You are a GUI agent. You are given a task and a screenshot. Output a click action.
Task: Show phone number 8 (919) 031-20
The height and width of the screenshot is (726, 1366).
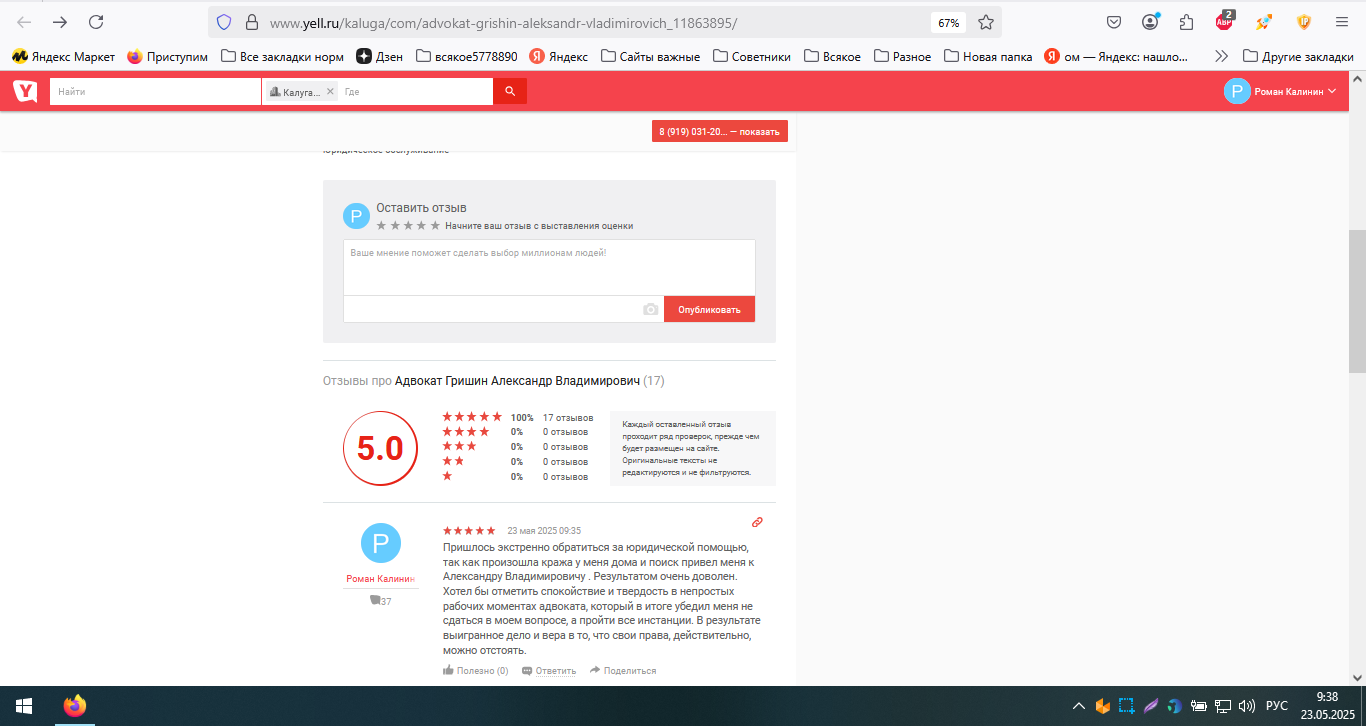tap(720, 131)
